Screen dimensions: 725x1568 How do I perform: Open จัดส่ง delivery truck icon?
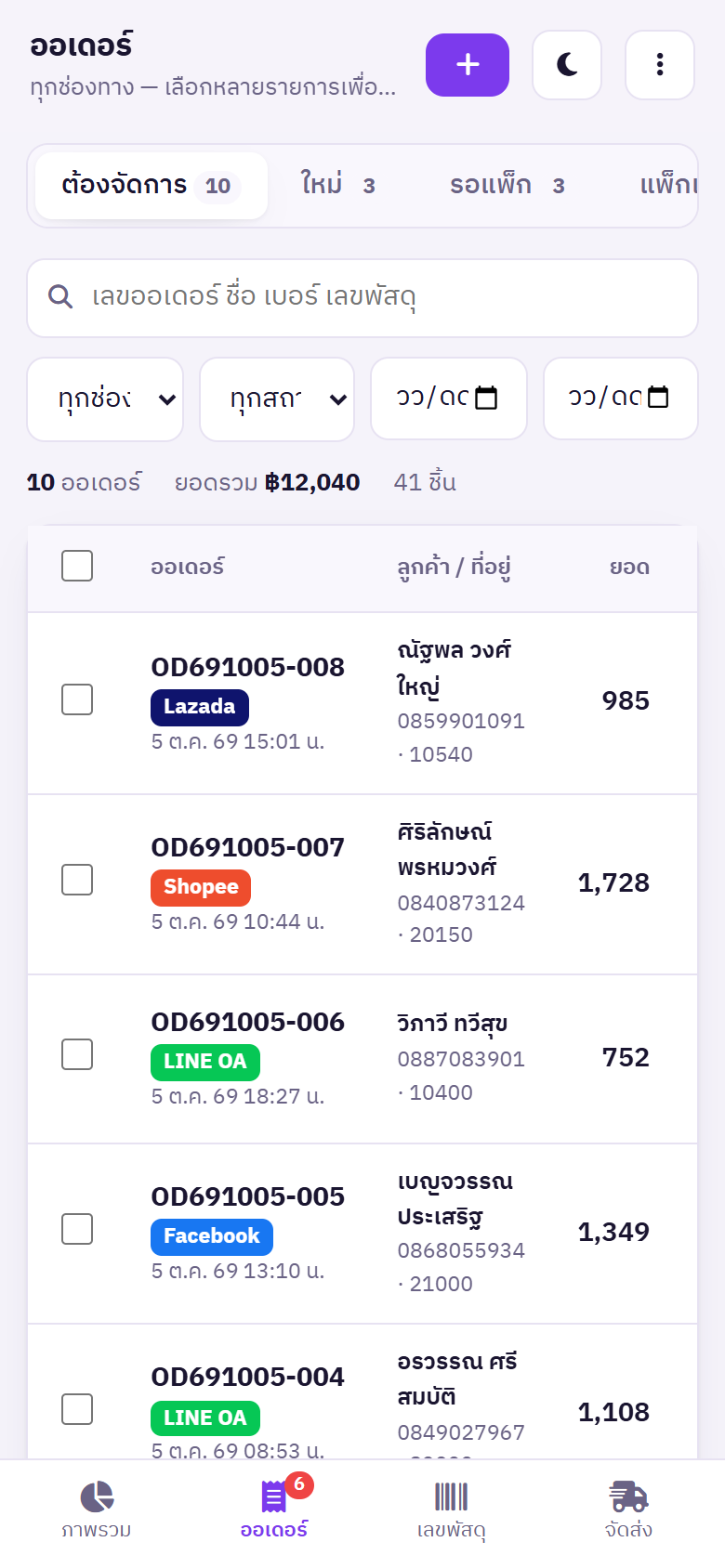(x=628, y=1496)
